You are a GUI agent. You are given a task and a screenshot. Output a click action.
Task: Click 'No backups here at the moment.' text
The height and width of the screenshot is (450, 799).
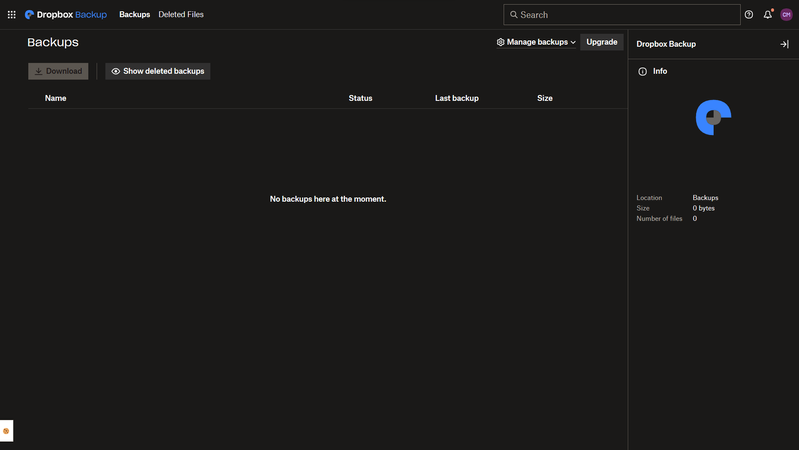328,199
